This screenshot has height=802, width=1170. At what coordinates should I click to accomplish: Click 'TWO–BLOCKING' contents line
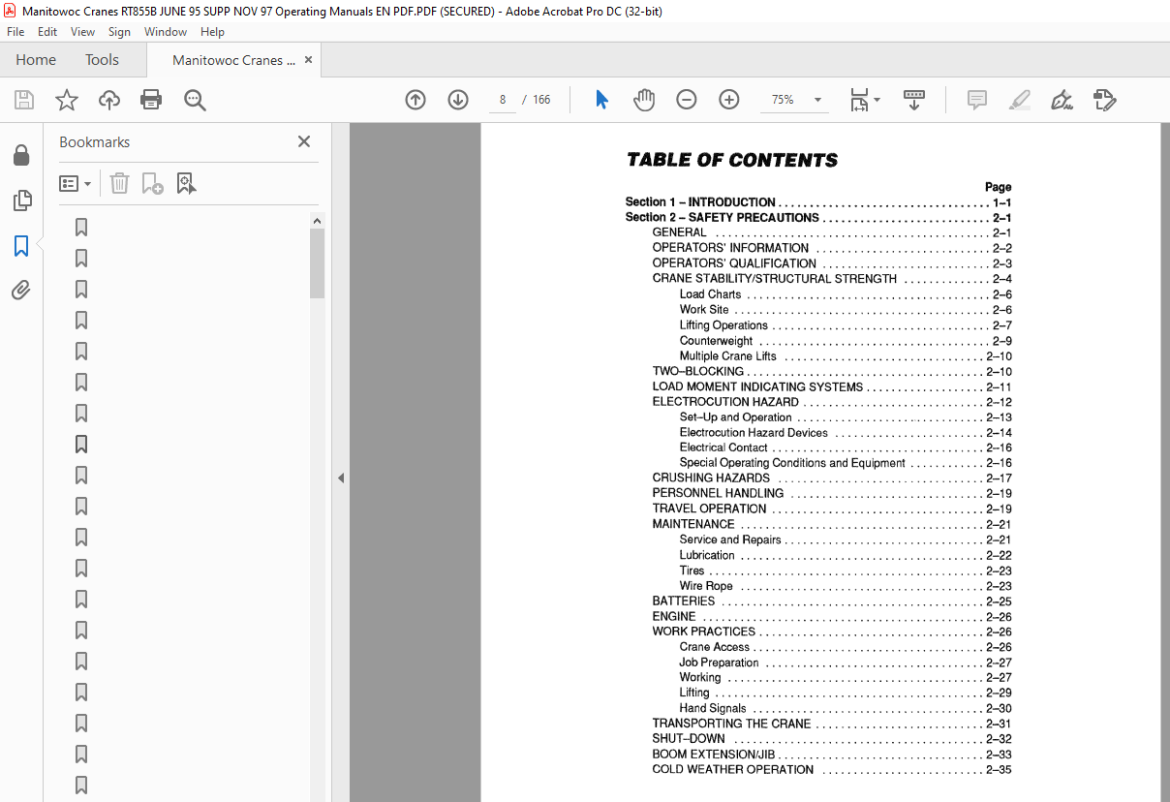click(x=832, y=372)
